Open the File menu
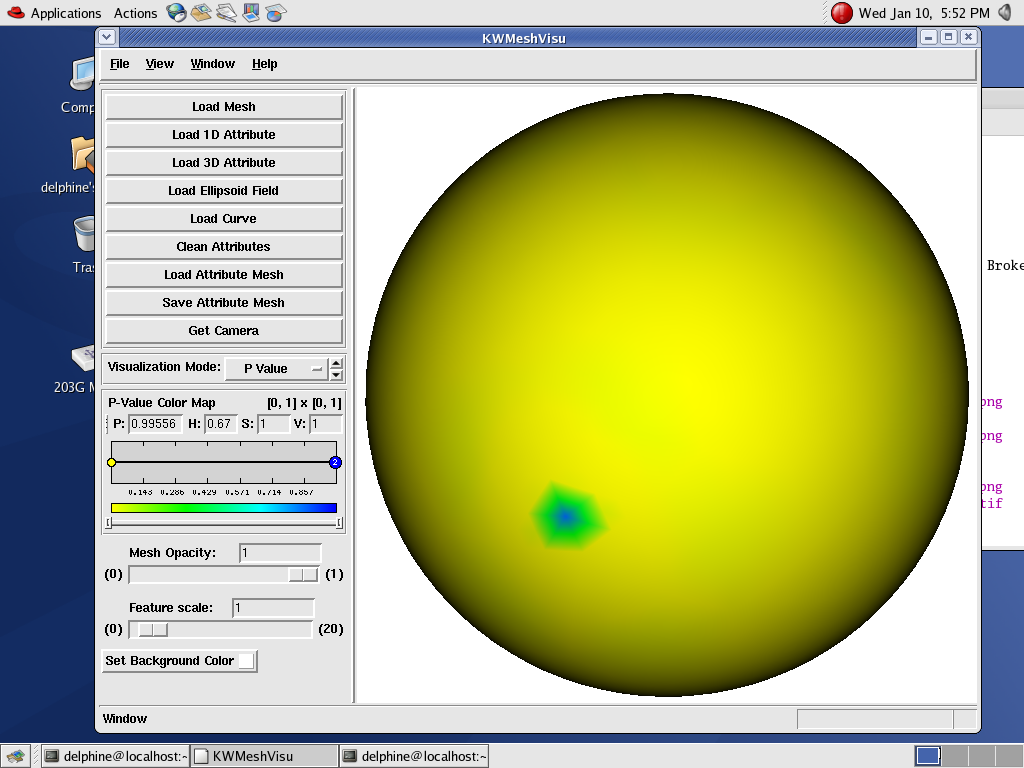Screen dimensions: 1024x768 [120, 64]
